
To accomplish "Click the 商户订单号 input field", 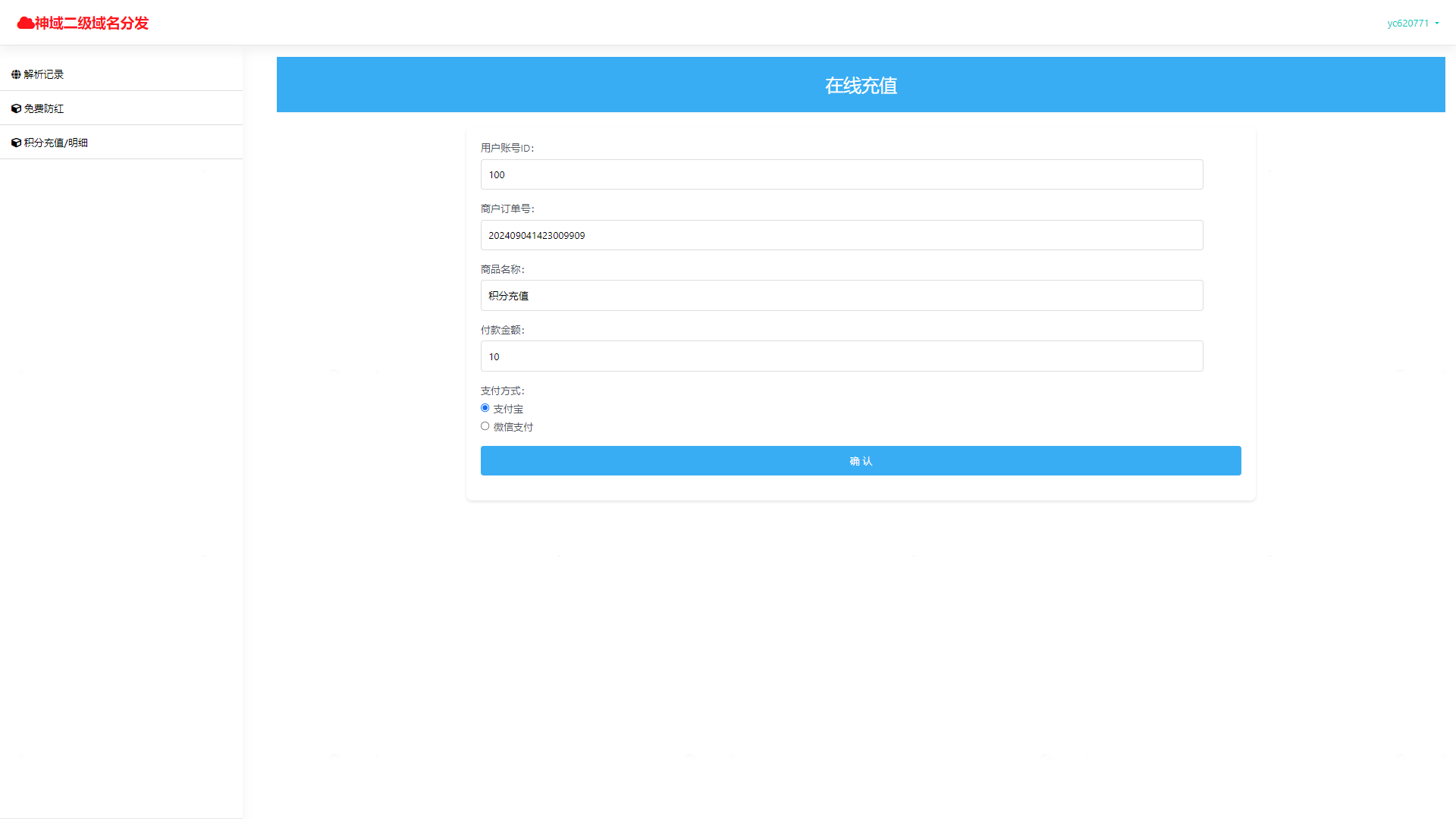I will click(x=842, y=235).
